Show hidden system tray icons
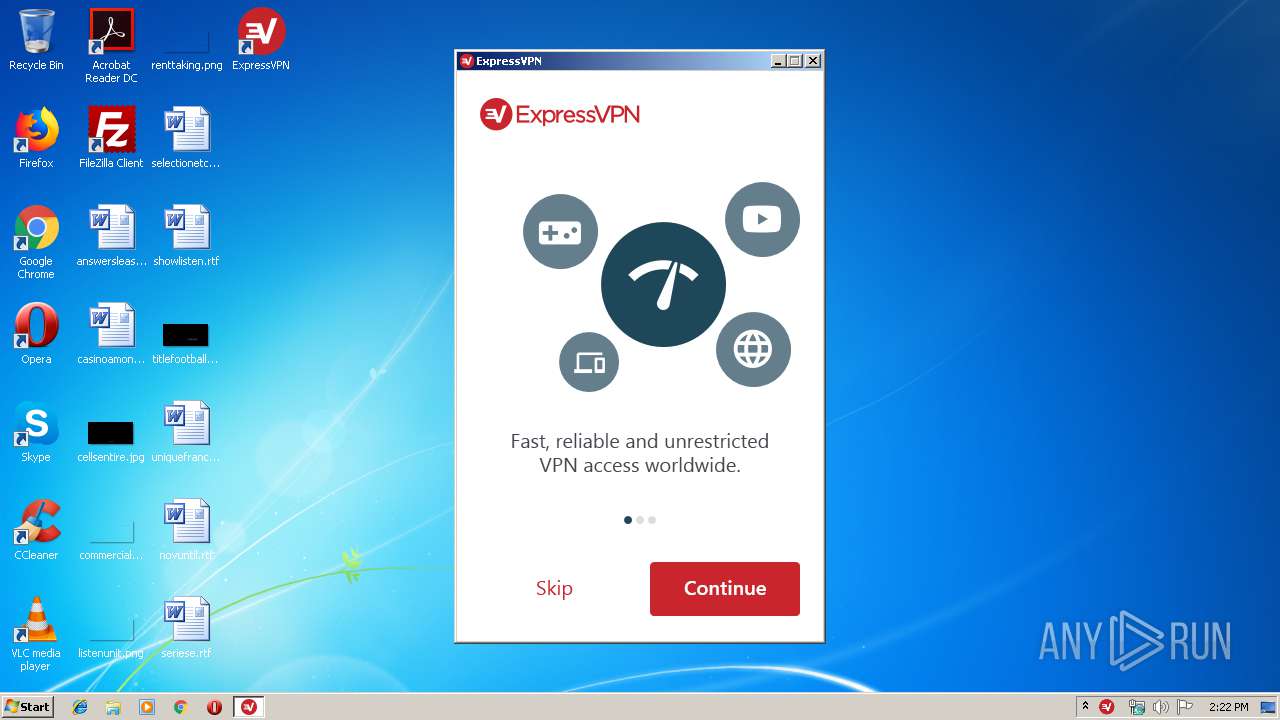The width and height of the screenshot is (1280, 720). click(x=1085, y=706)
